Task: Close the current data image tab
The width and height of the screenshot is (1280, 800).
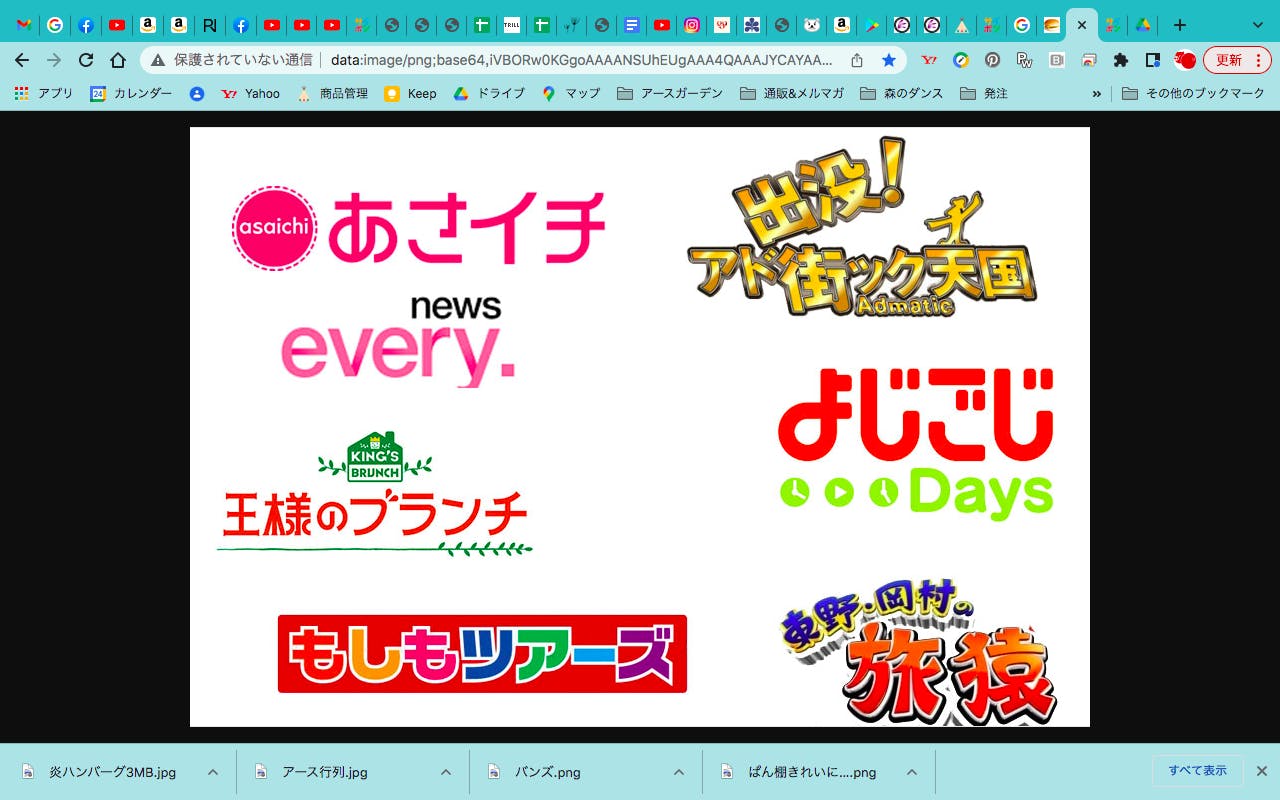Action: [1082, 25]
